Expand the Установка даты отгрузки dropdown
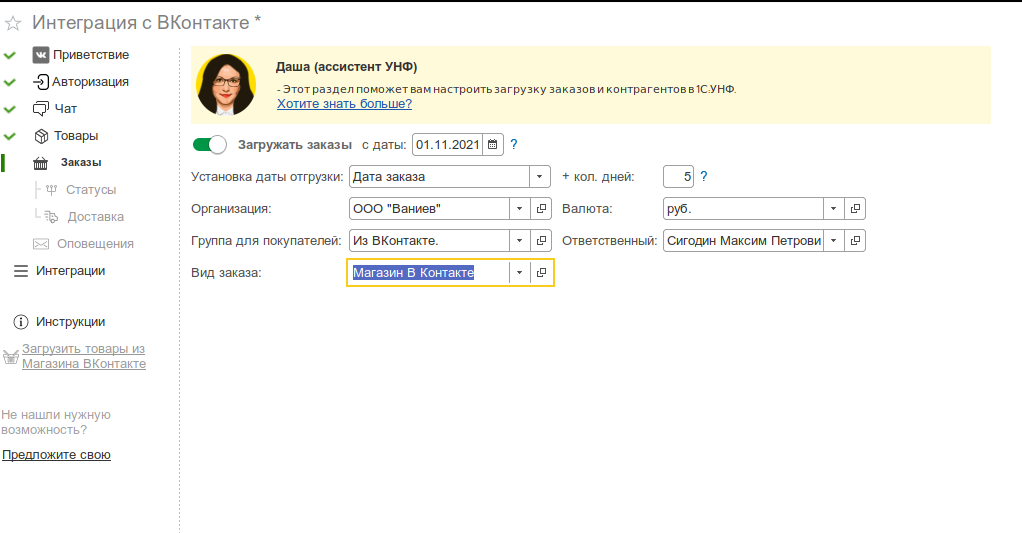The image size is (1022, 533). tap(540, 177)
